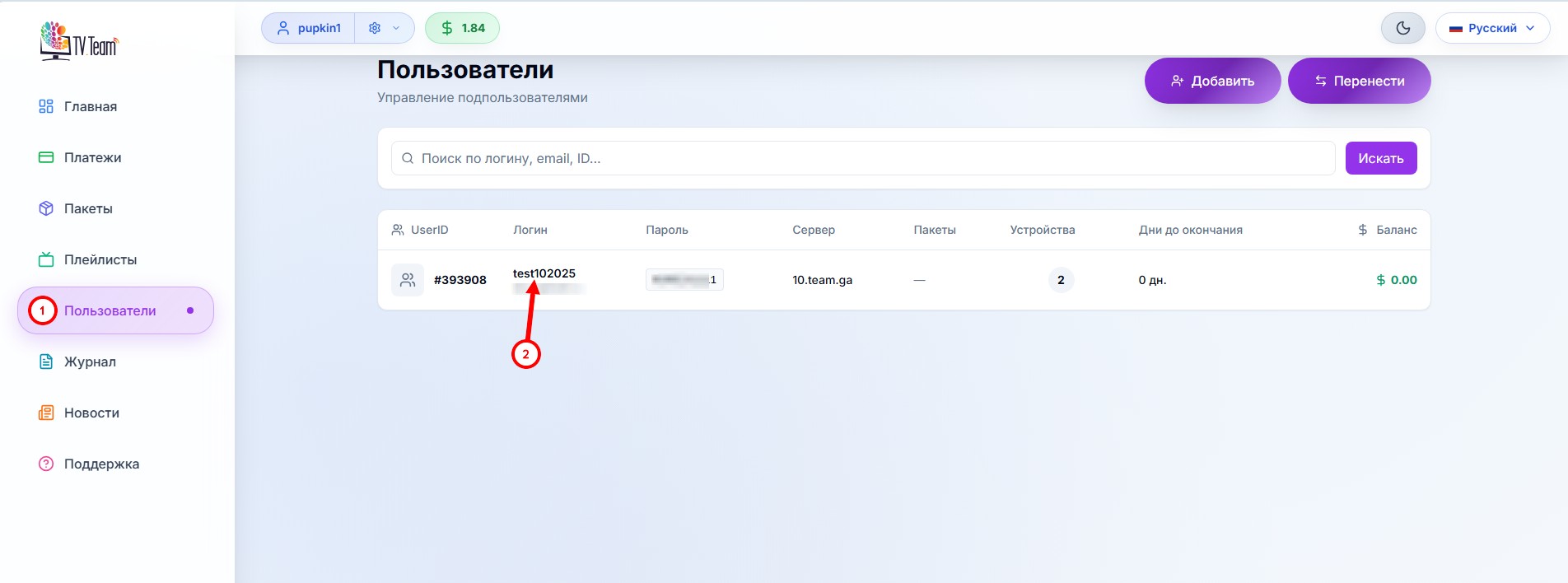Open Главная in the sidebar

90,106
